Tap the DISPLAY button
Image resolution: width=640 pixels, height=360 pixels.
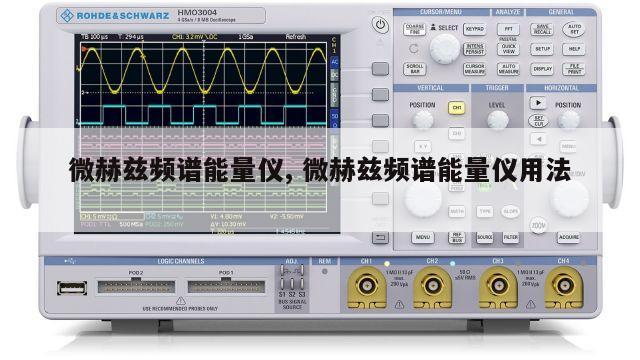tap(542, 69)
